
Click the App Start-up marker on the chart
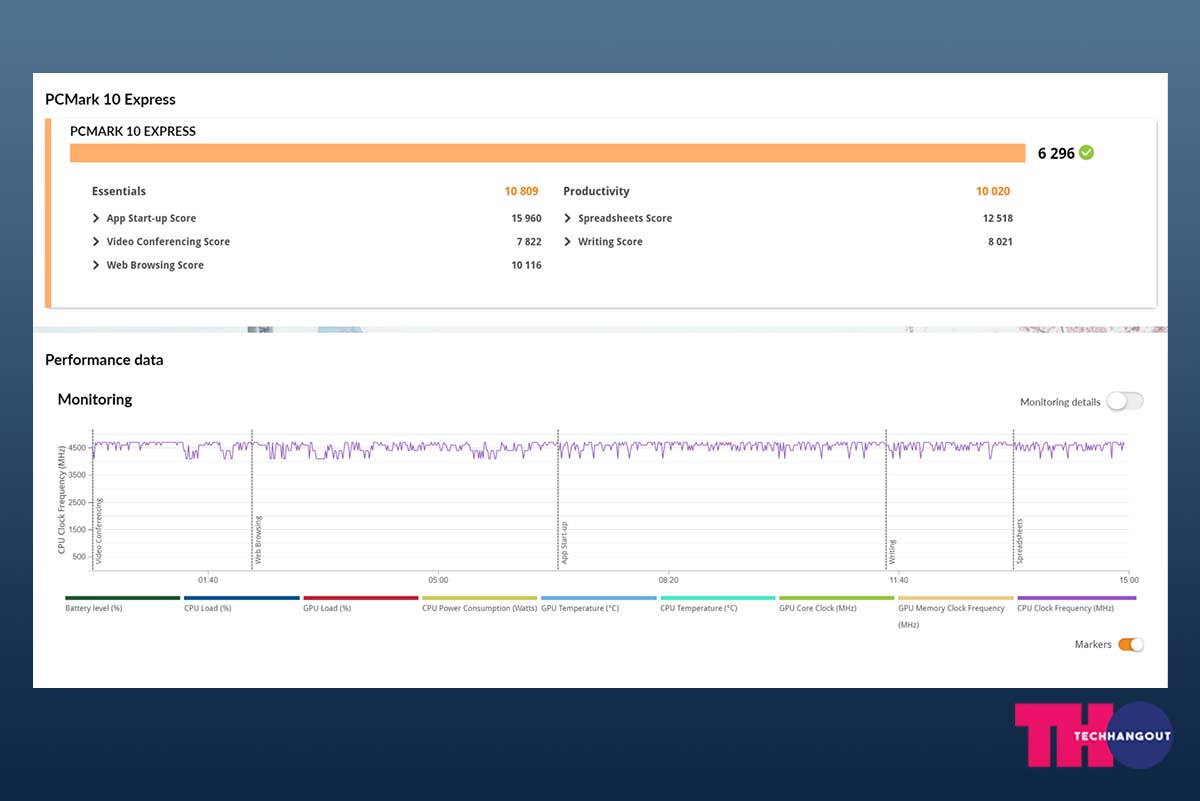click(x=565, y=543)
